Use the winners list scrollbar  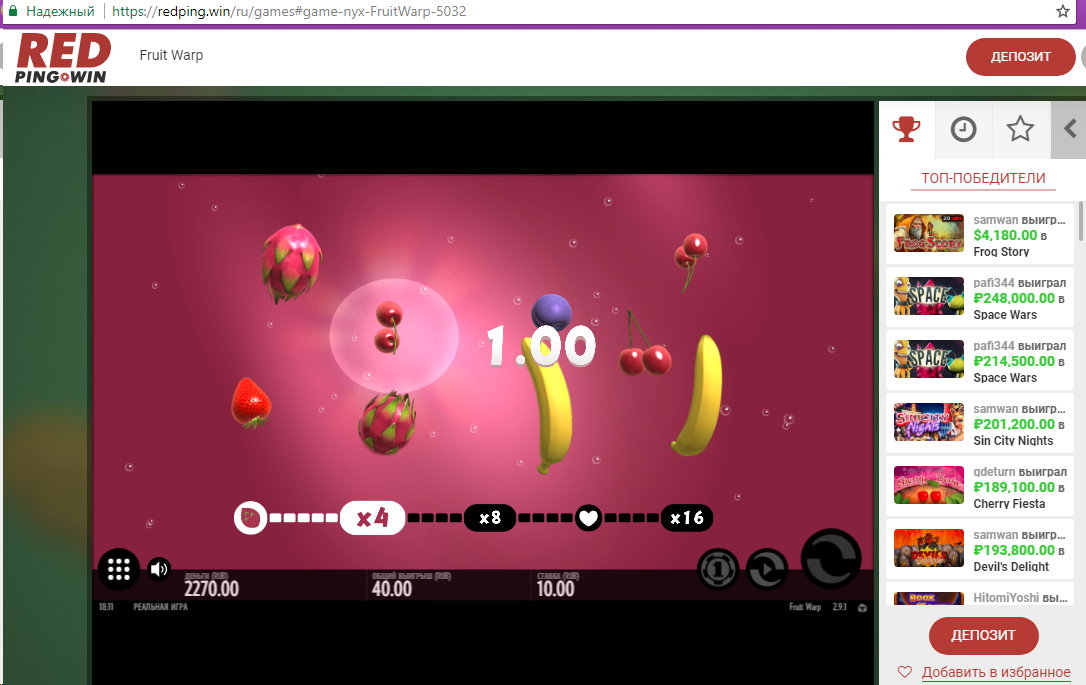[x=1080, y=222]
